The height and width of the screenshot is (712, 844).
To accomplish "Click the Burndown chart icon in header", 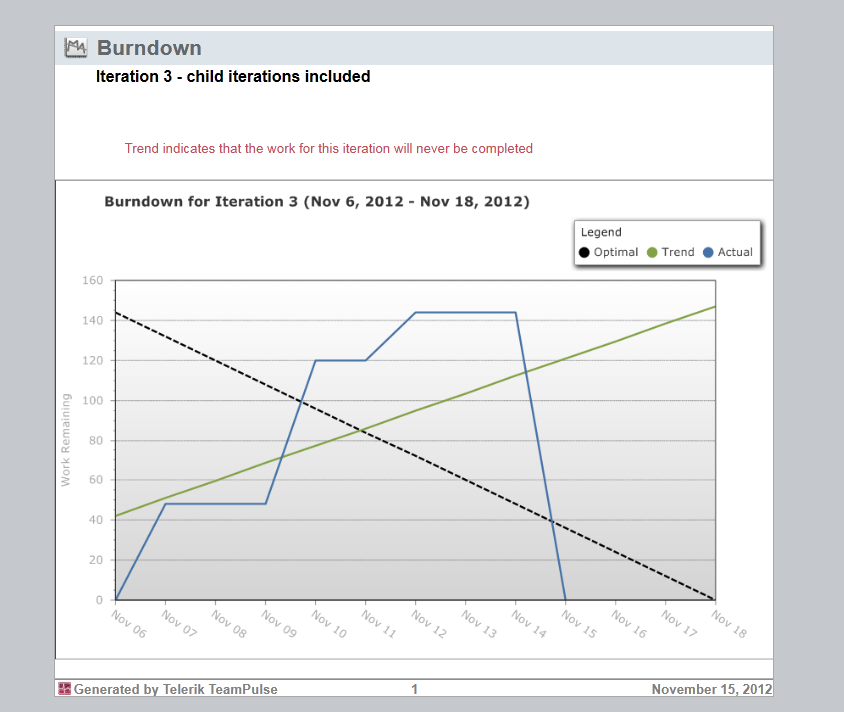I will (x=75, y=48).
